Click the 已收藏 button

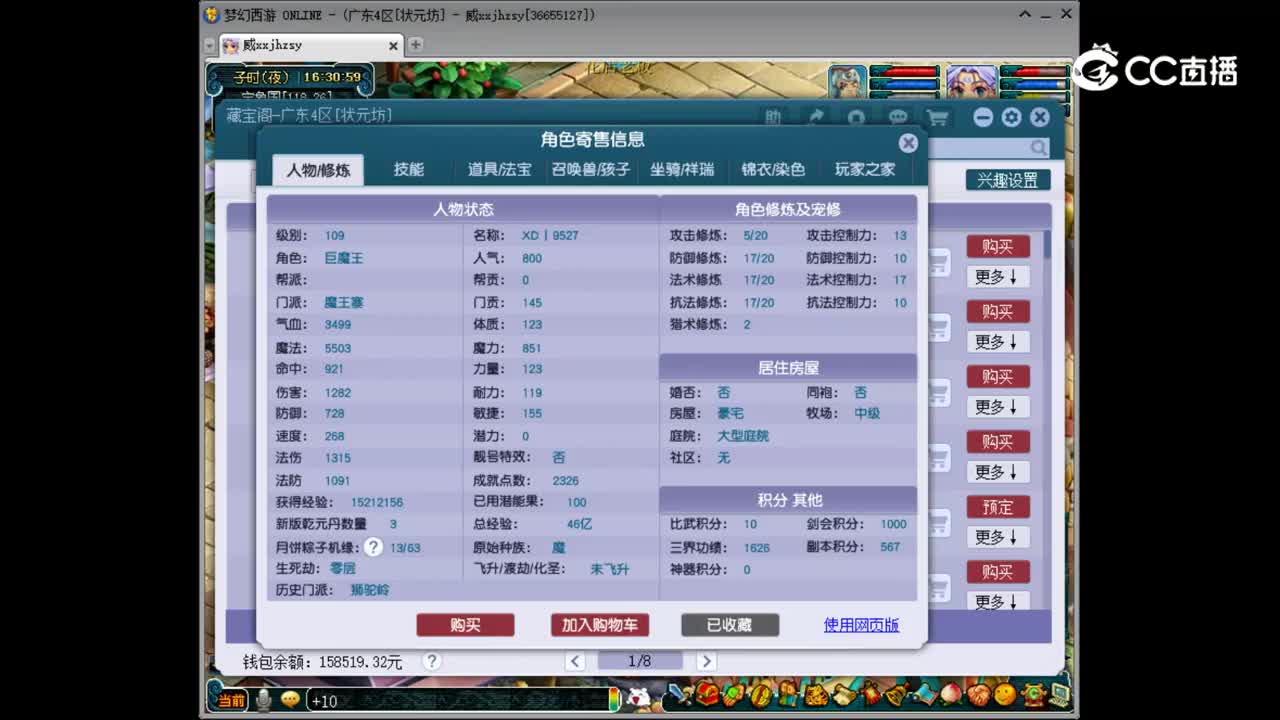[729, 625]
